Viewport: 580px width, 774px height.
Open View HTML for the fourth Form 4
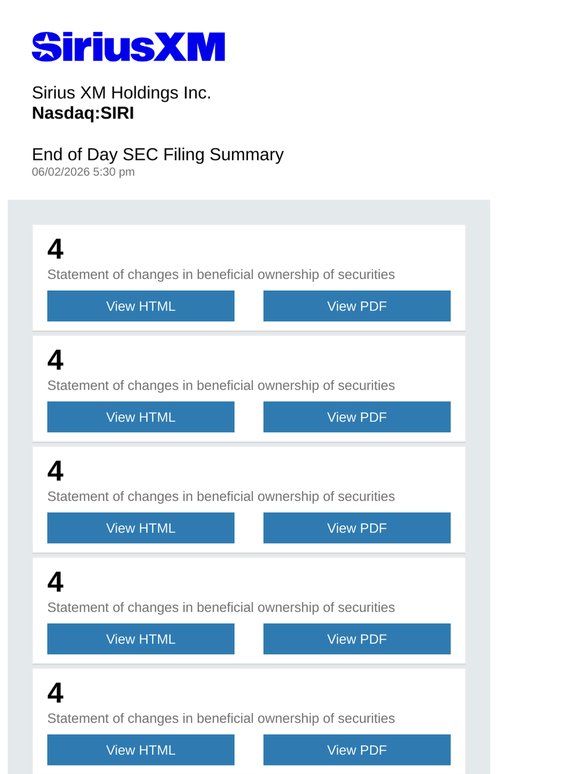pos(141,639)
